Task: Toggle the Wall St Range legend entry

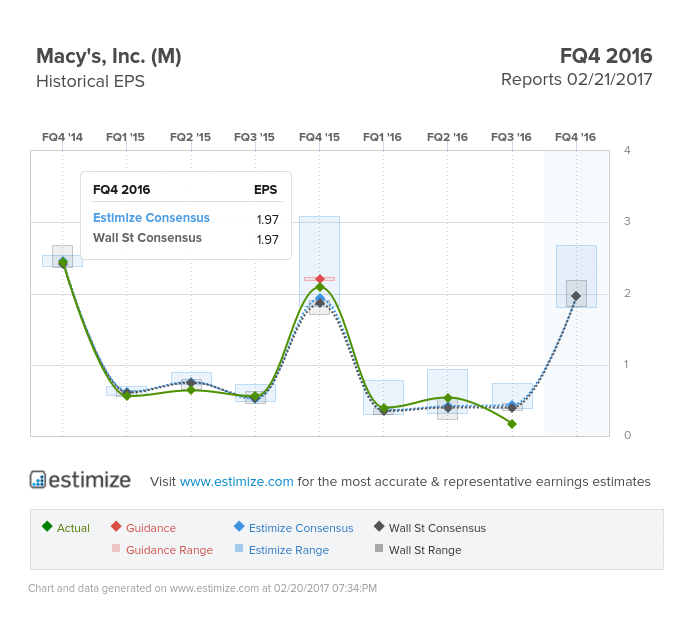Action: coord(418,550)
